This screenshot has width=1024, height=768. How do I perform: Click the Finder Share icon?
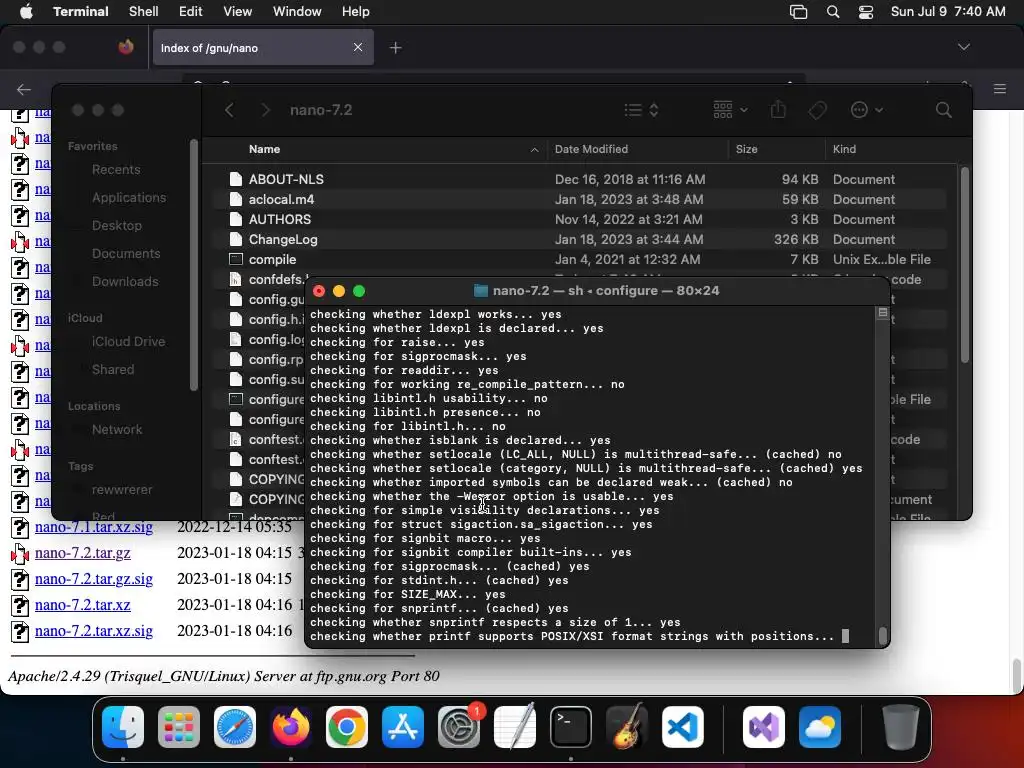[778, 109]
